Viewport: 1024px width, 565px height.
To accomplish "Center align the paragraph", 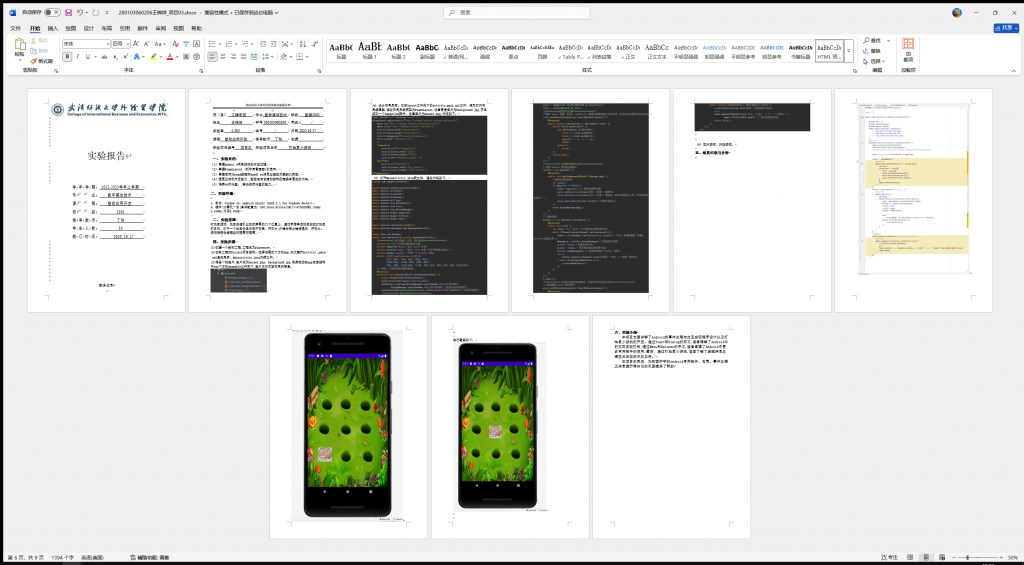I will point(223,57).
